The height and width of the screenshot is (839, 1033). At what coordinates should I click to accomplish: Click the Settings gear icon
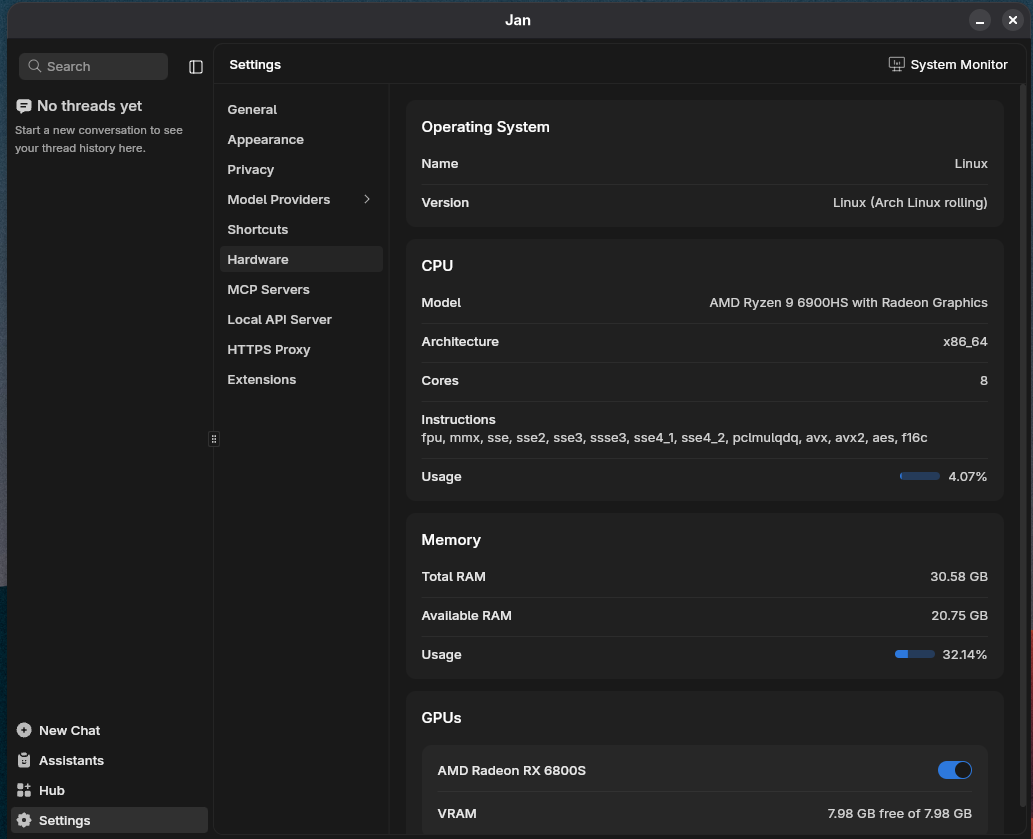click(x=24, y=821)
